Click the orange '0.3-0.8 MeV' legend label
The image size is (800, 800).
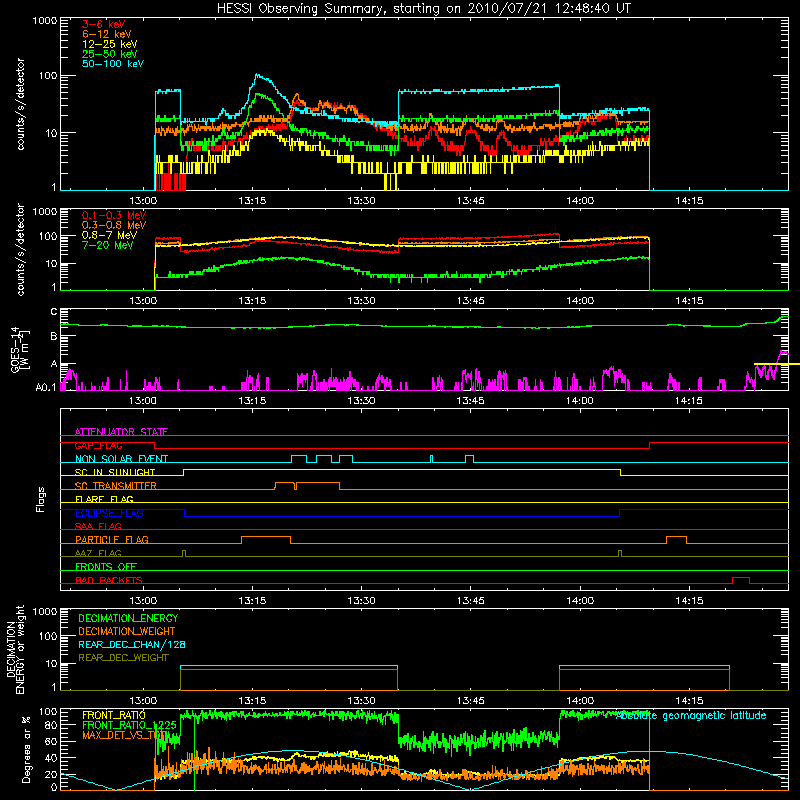click(x=114, y=225)
